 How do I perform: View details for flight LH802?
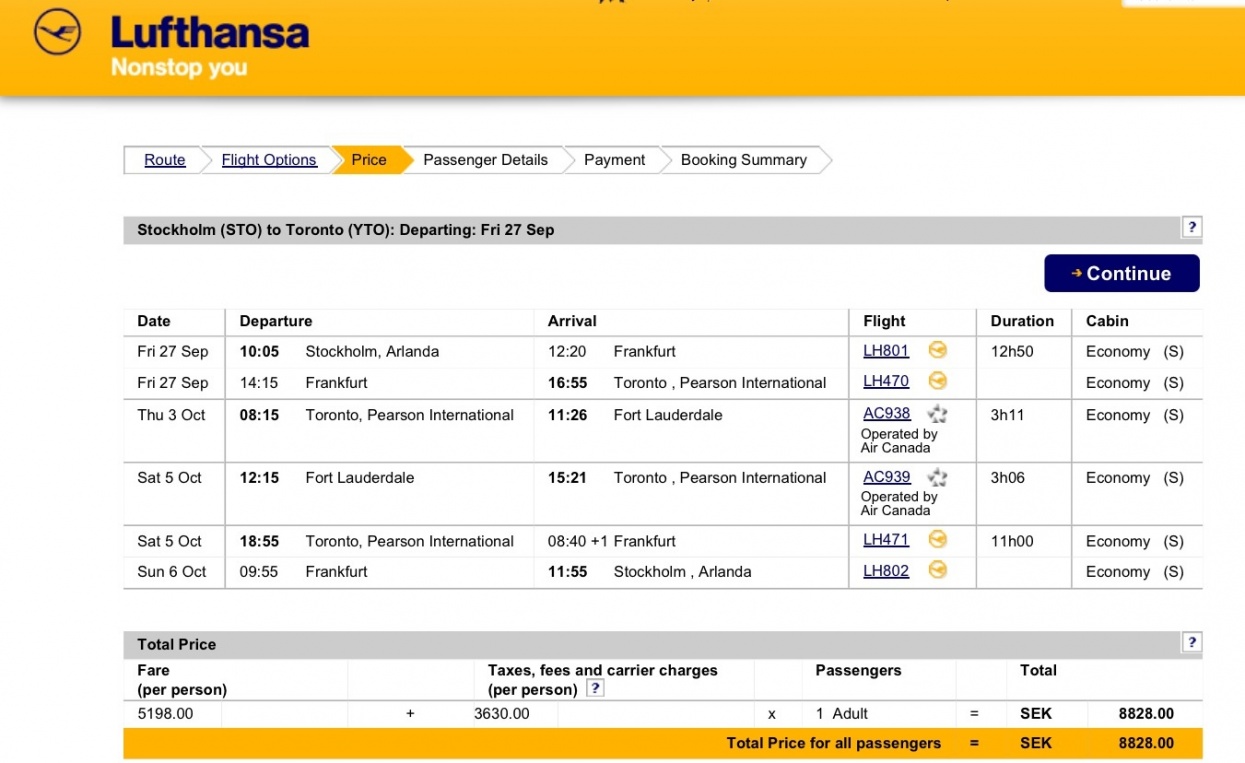point(886,571)
